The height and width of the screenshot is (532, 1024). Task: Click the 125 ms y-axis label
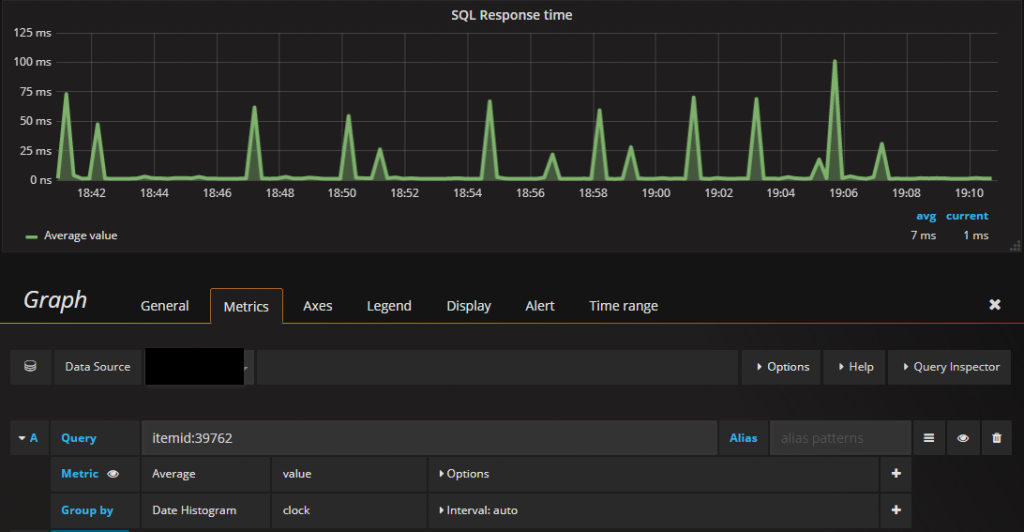pos(32,33)
